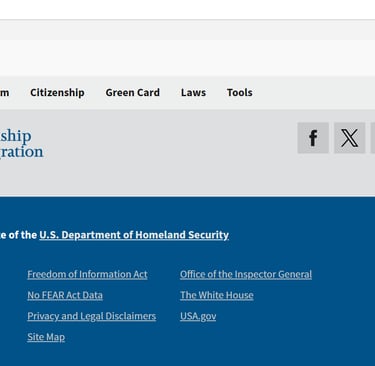The height and width of the screenshot is (366, 375).
Task: Open the USA.gov footer link
Action: click(x=198, y=316)
